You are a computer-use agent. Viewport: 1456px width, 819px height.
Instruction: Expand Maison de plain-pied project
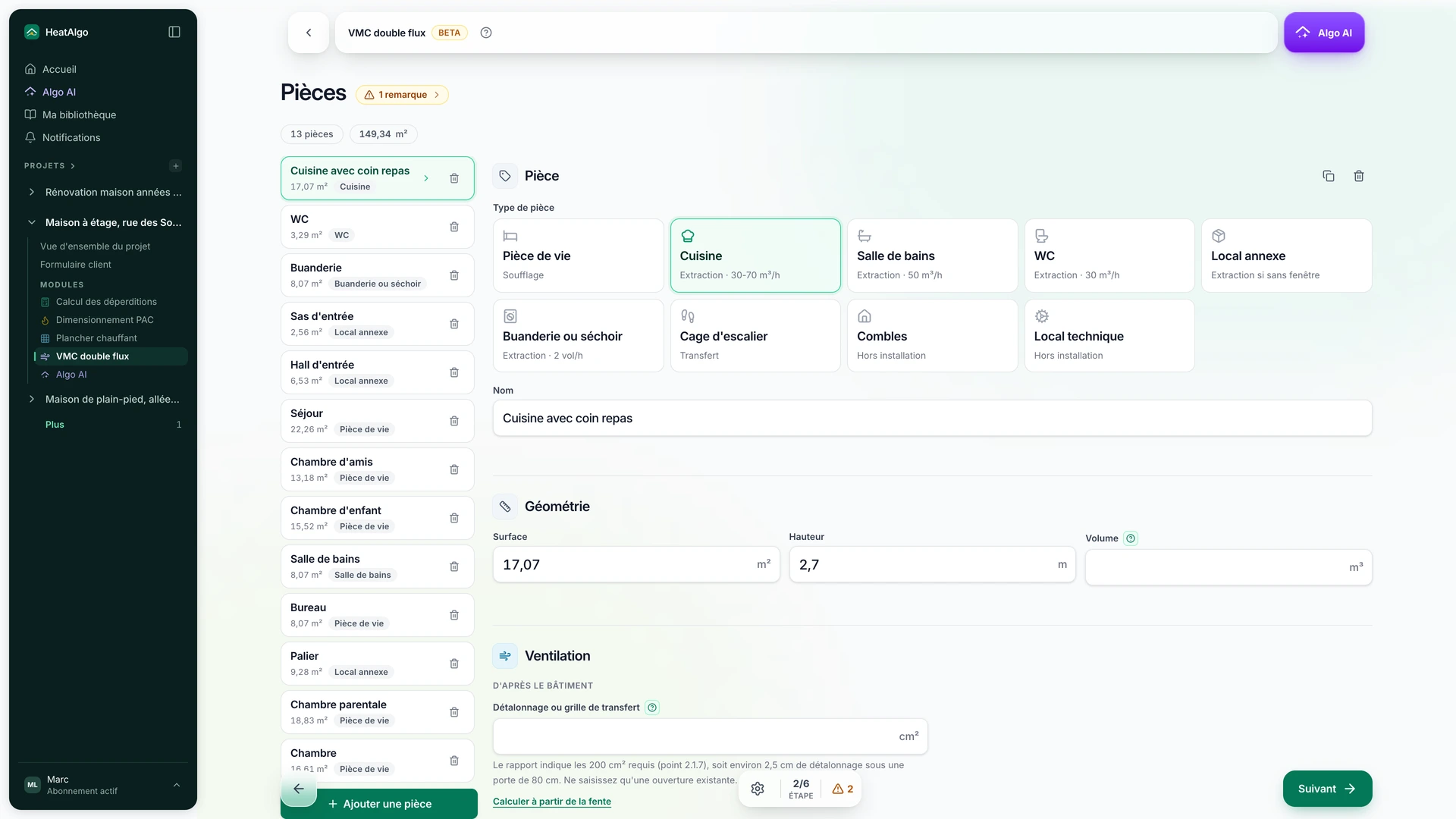pos(32,400)
